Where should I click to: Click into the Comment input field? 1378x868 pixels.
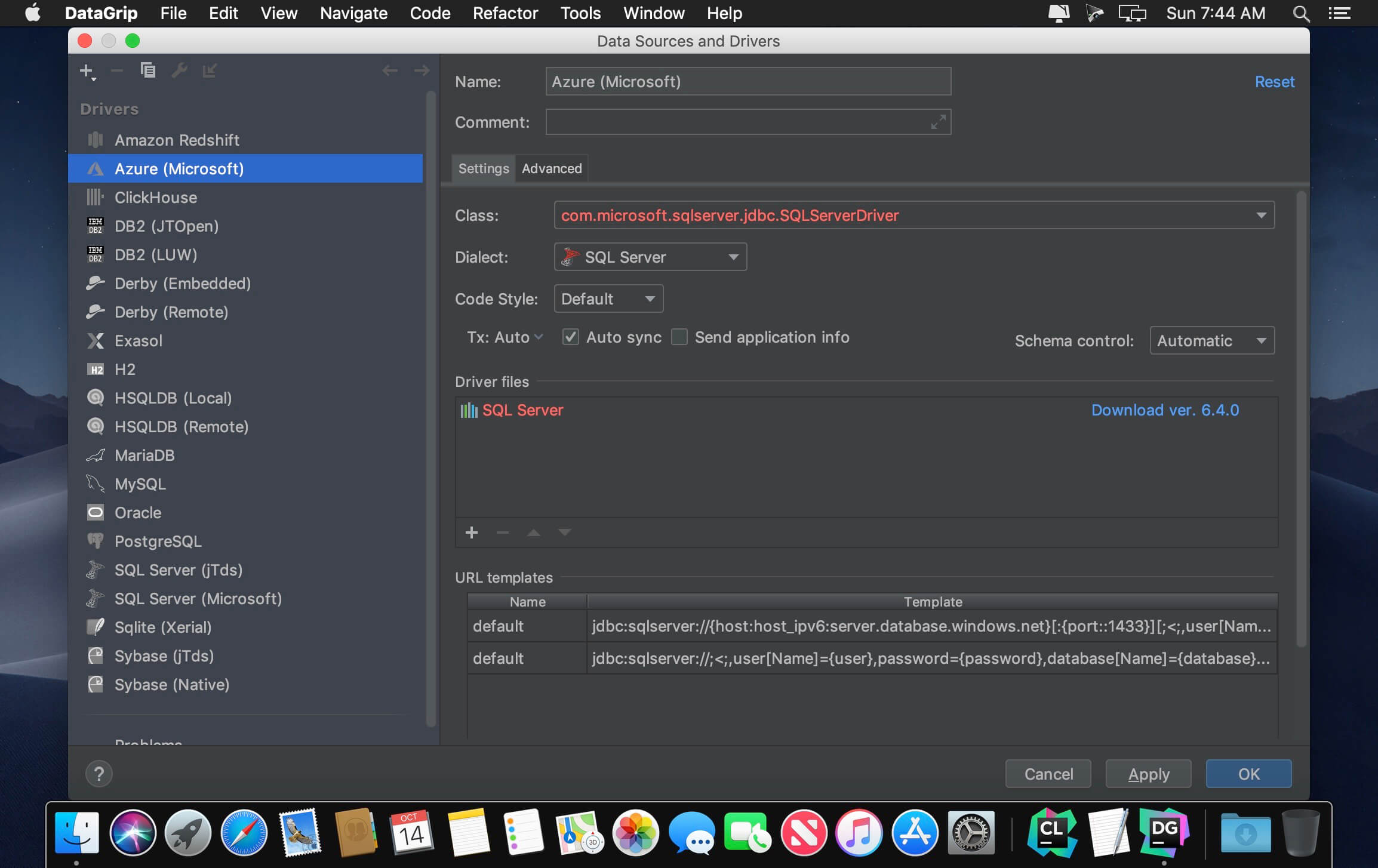coord(748,122)
